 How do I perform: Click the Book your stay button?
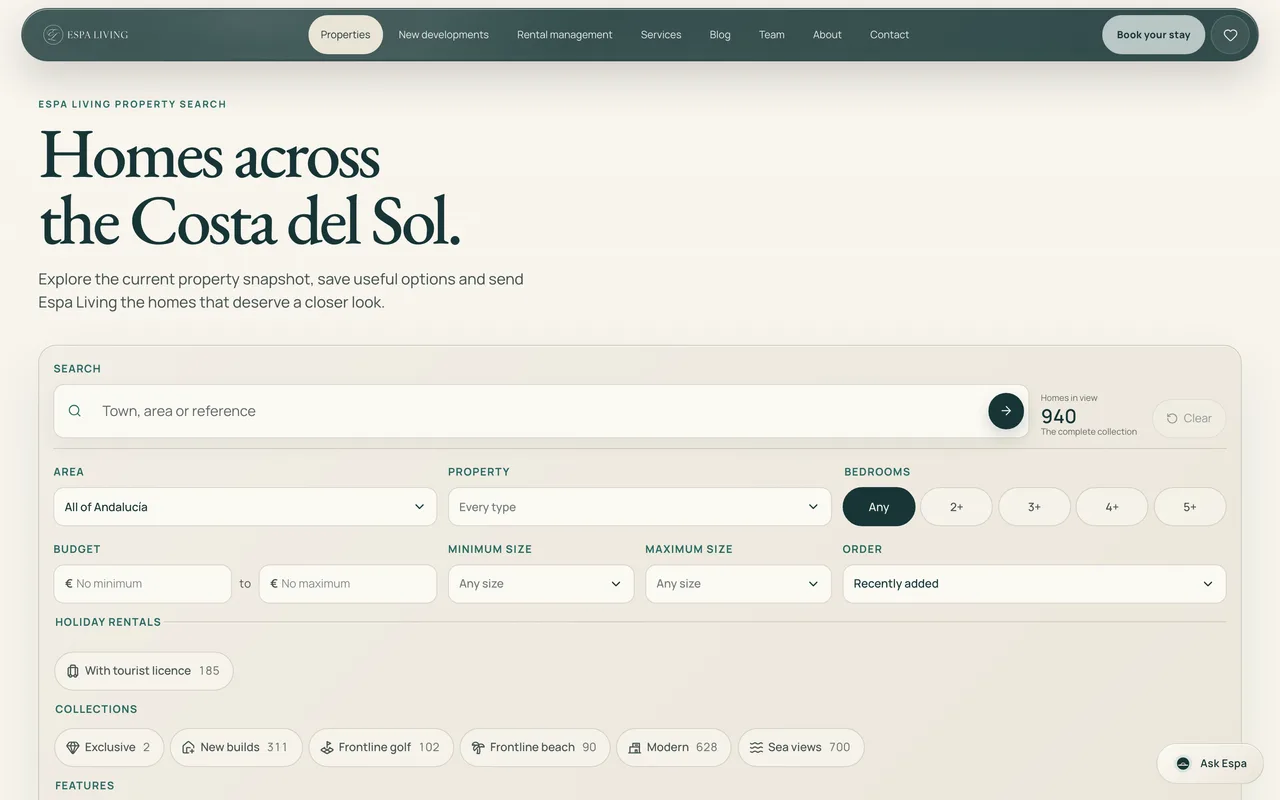[1154, 35]
